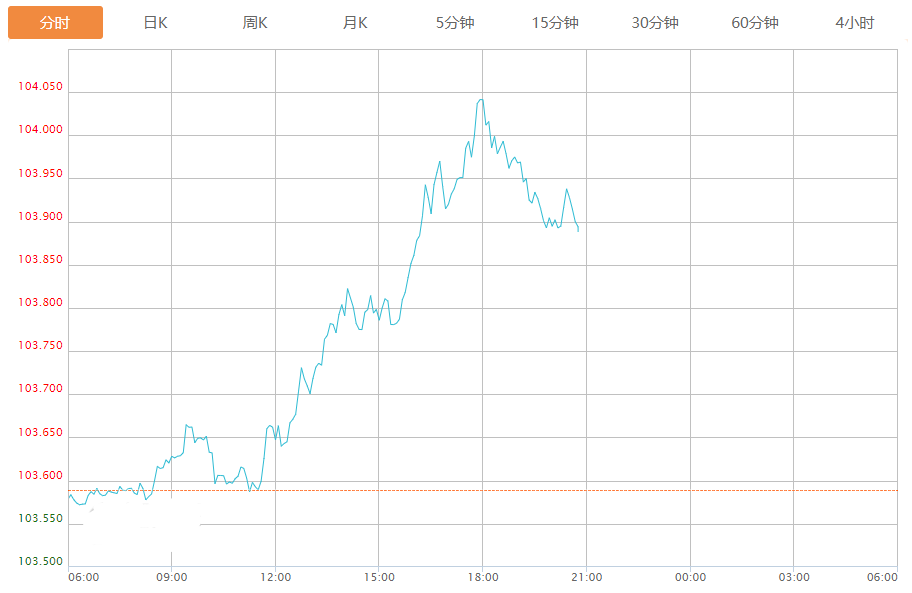Click the 12:00 time axis label
Image resolution: width=912 pixels, height=593 pixels.
[275, 577]
